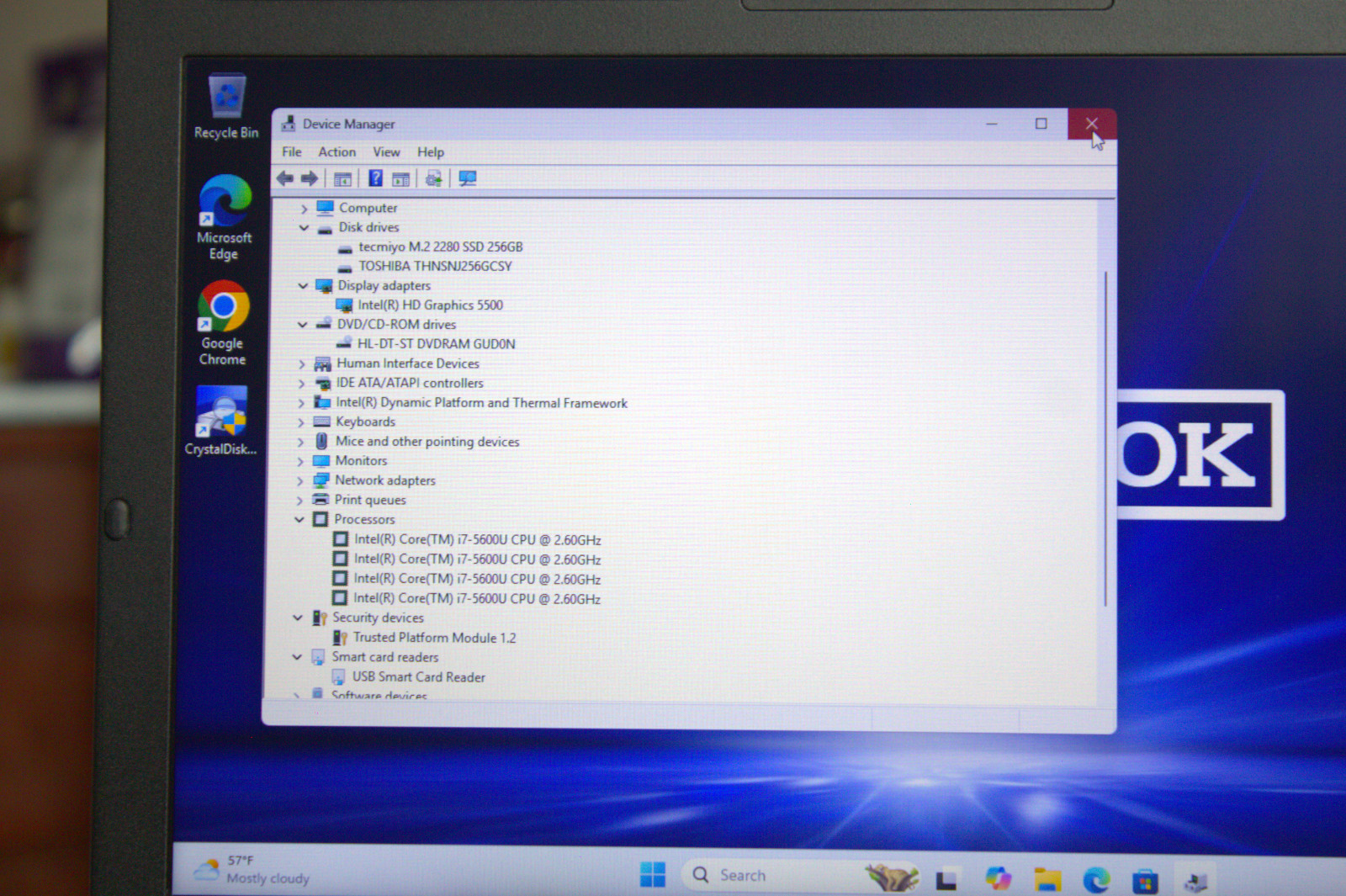This screenshot has height=896, width=1346.
Task: Open Microsoft Edge desktop shortcut
Action: pyautogui.click(x=224, y=219)
